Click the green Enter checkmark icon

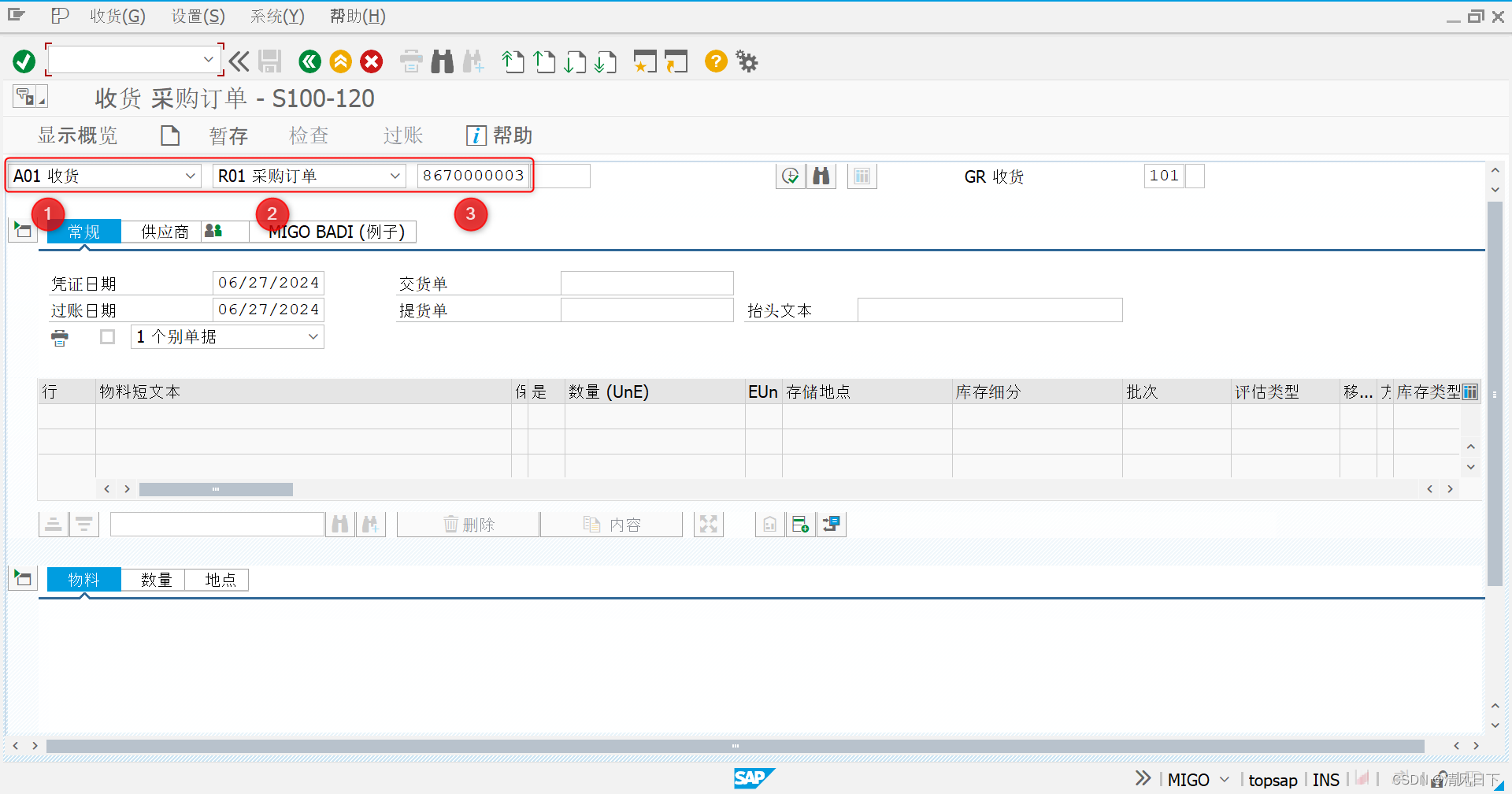(x=24, y=61)
